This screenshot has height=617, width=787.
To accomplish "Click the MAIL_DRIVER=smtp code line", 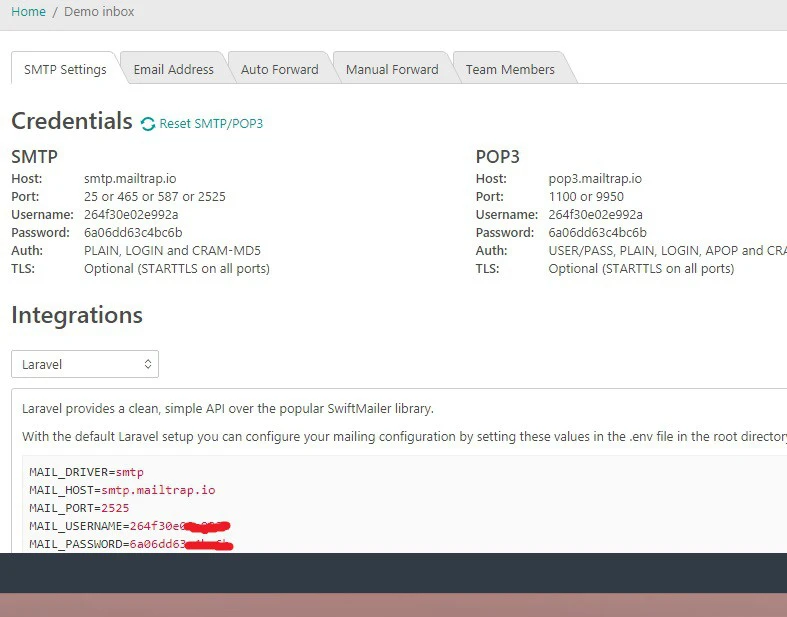I will [x=86, y=472].
